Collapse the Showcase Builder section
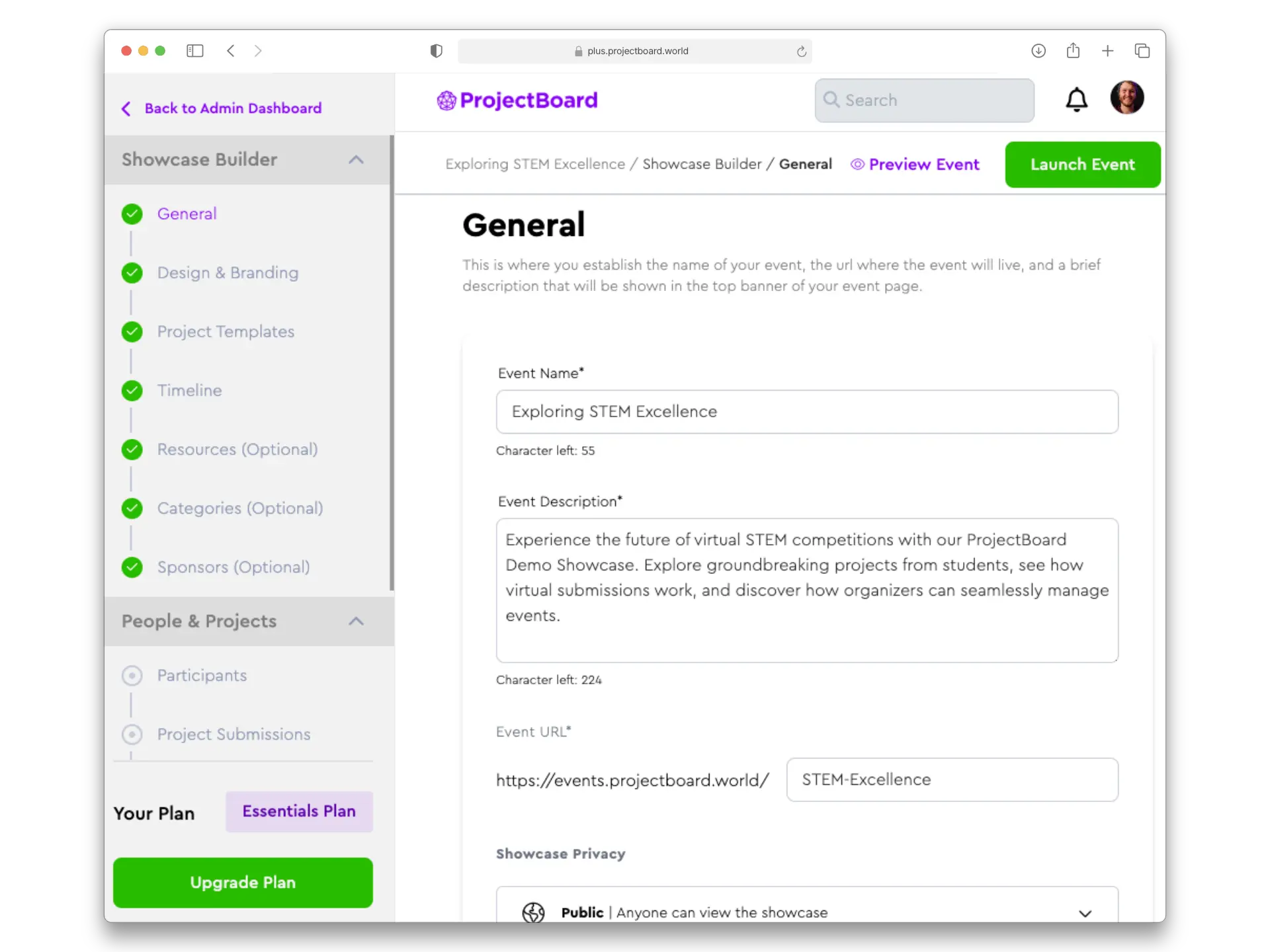This screenshot has width=1270, height=952. pyautogui.click(x=356, y=159)
